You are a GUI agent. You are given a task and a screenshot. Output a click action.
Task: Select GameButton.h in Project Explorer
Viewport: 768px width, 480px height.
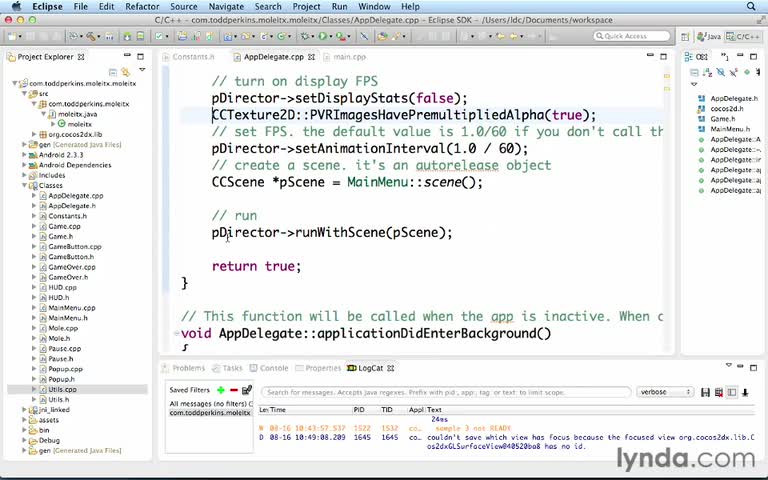click(71, 257)
